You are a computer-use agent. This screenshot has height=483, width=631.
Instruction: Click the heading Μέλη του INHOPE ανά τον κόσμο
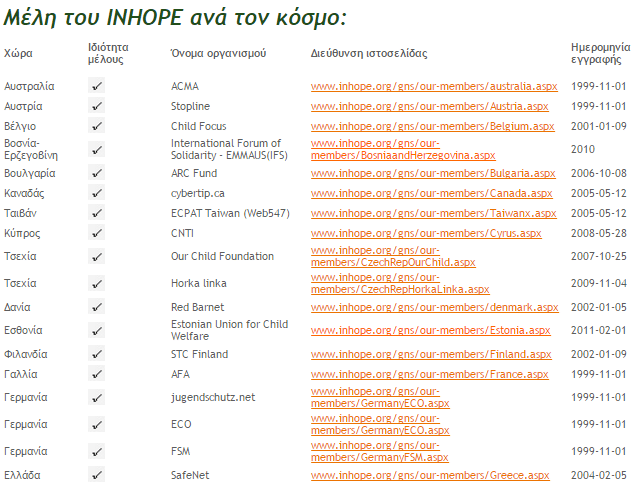[x=175, y=18]
